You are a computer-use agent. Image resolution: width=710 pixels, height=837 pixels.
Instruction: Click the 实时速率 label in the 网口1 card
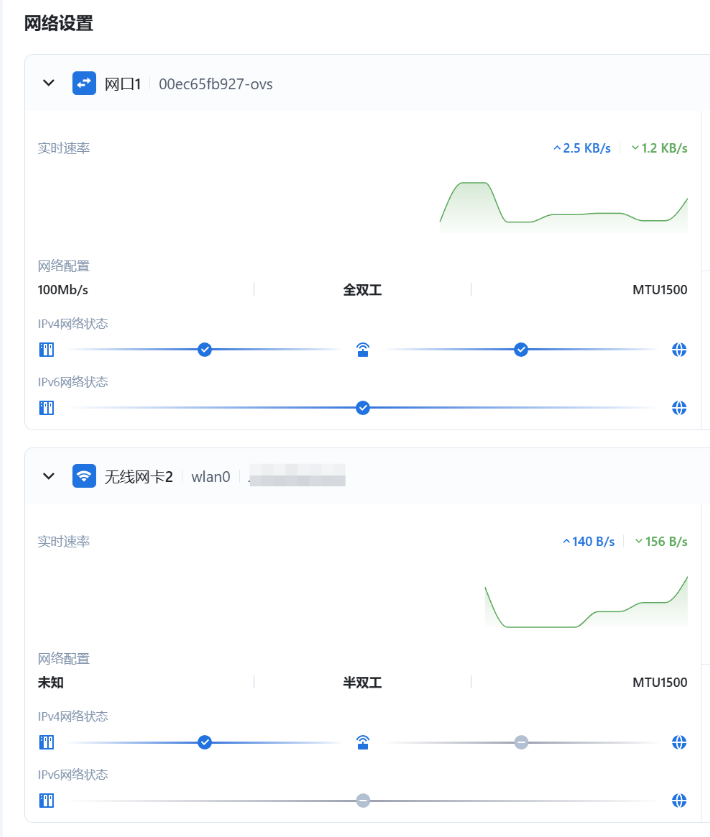click(x=64, y=148)
